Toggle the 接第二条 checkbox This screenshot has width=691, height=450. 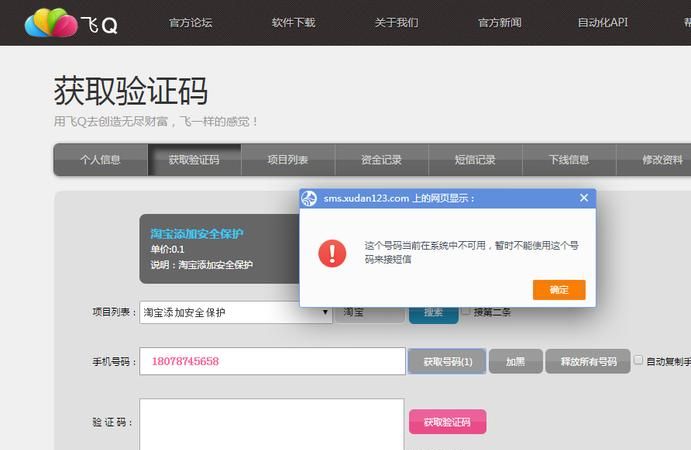[466, 311]
